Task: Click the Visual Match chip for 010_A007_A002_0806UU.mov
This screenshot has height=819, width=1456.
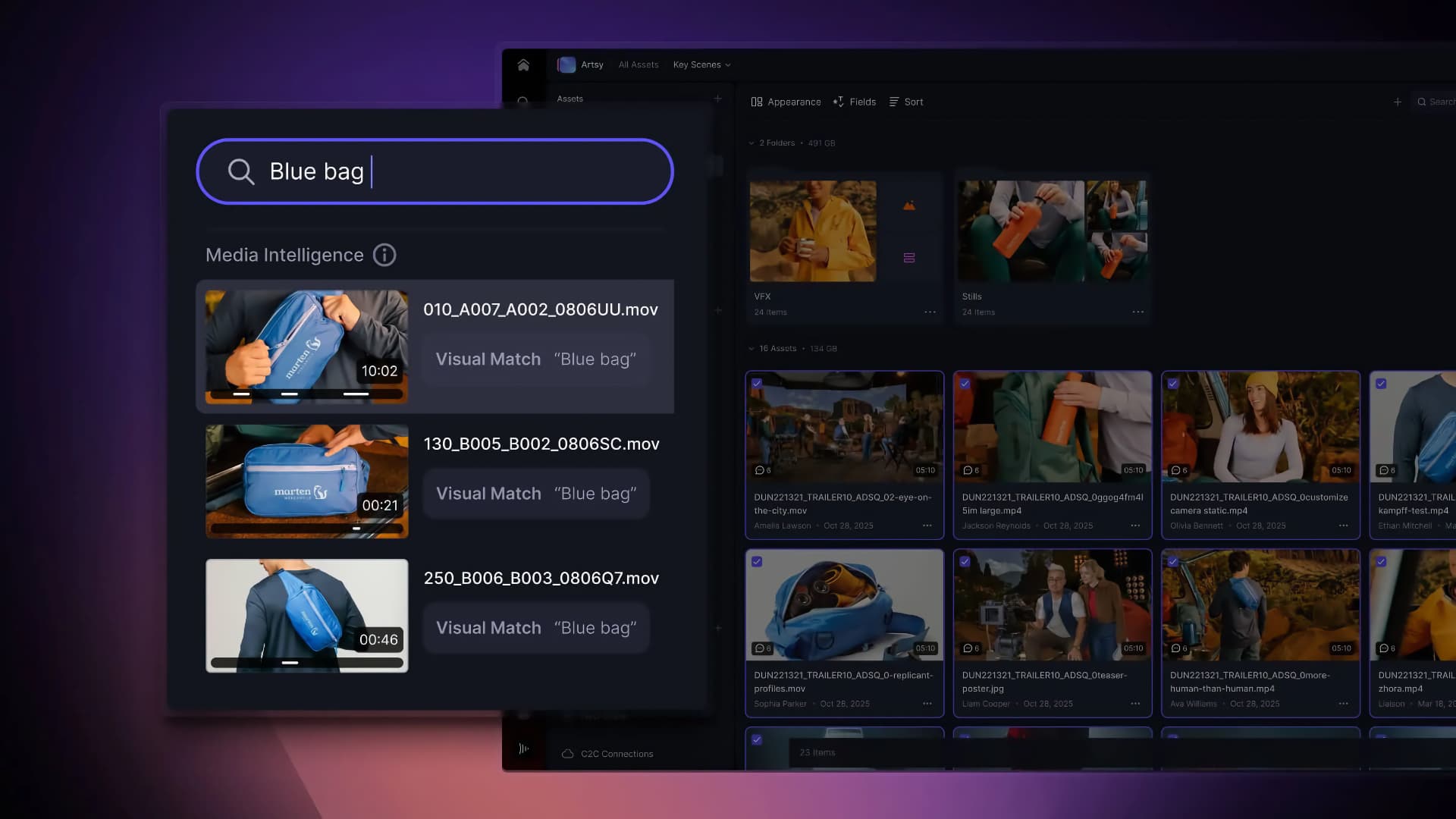Action: (536, 359)
